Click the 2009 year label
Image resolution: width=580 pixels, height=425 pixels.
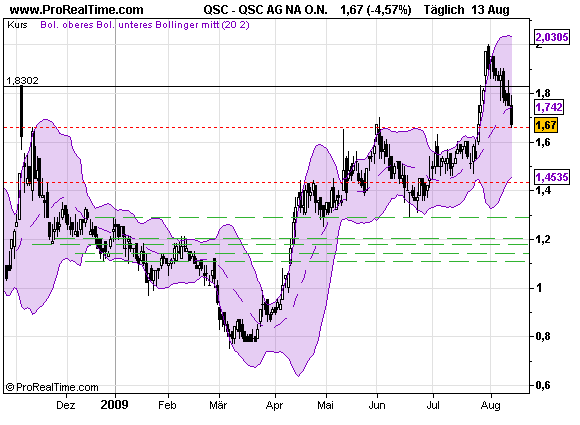click(114, 405)
